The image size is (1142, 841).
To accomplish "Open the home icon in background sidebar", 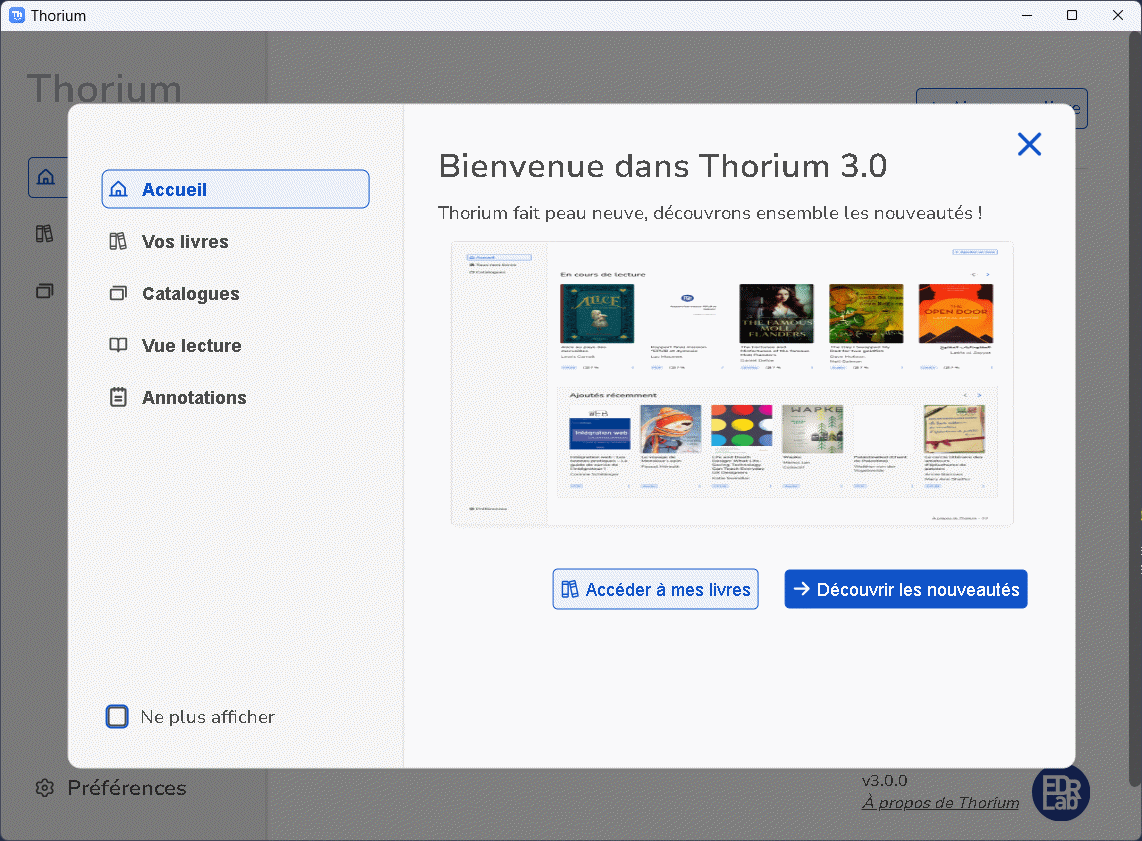I will 46,177.
